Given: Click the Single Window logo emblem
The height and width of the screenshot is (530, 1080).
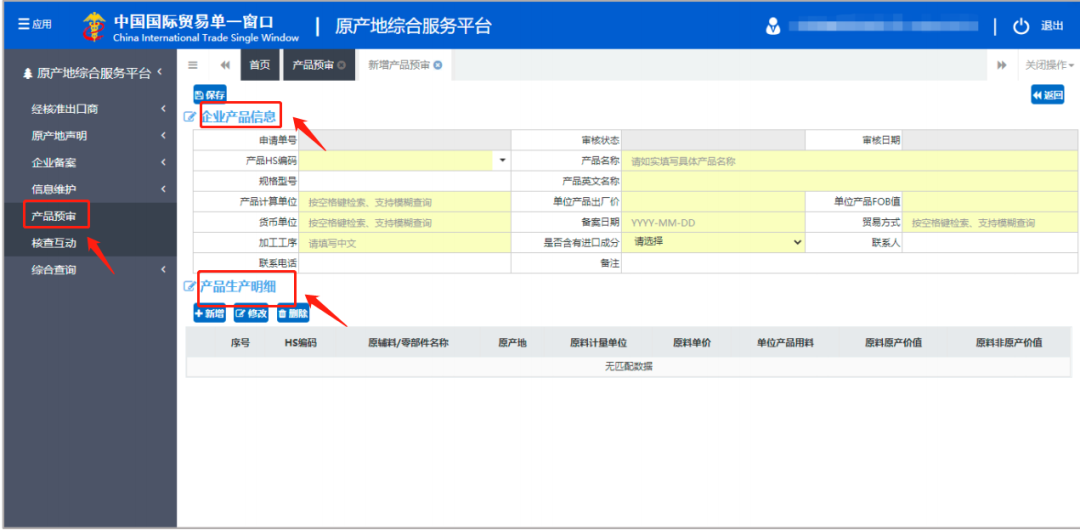Looking at the screenshot, I should coord(94,26).
